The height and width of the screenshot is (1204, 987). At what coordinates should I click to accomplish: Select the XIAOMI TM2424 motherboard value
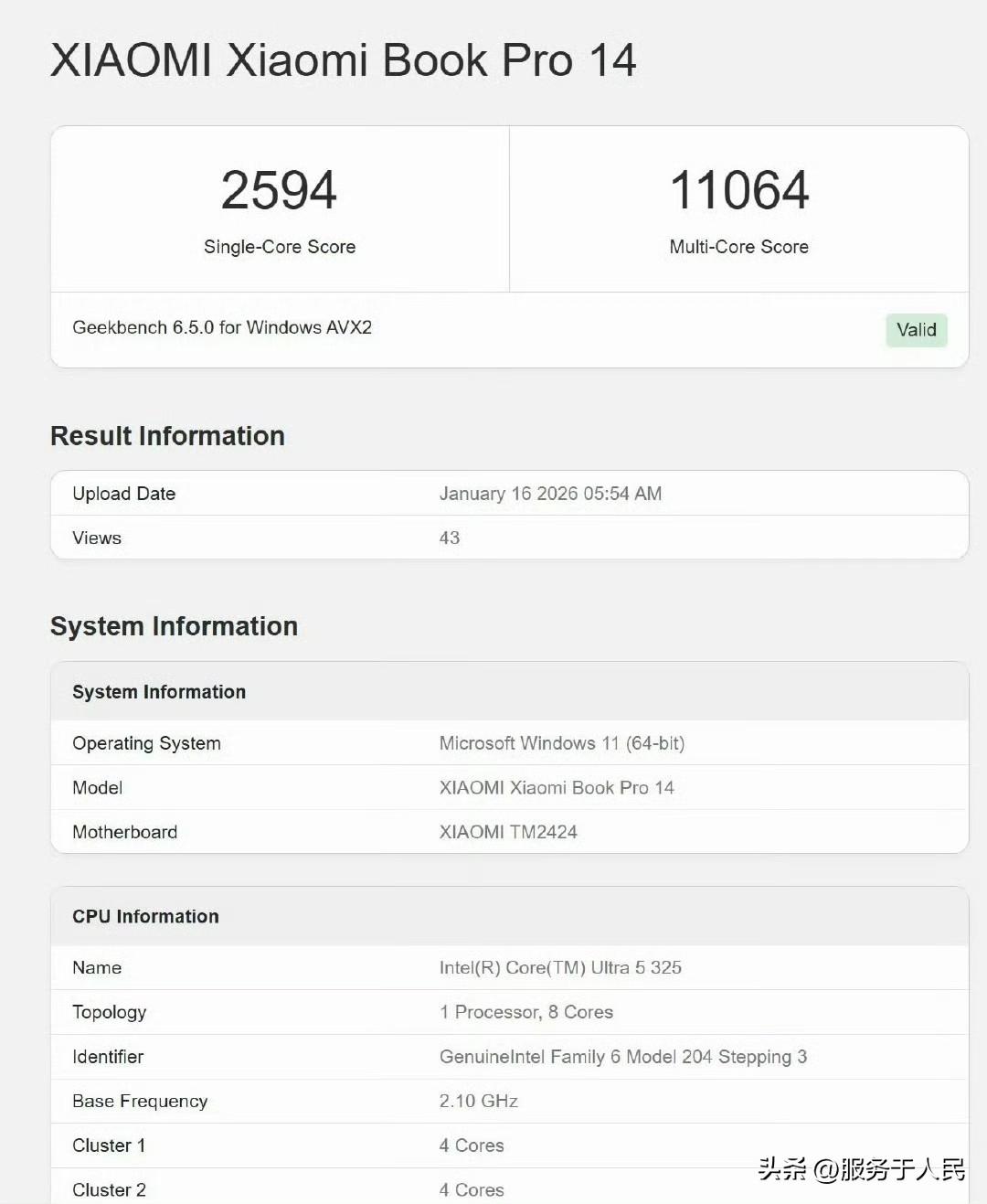[x=508, y=832]
